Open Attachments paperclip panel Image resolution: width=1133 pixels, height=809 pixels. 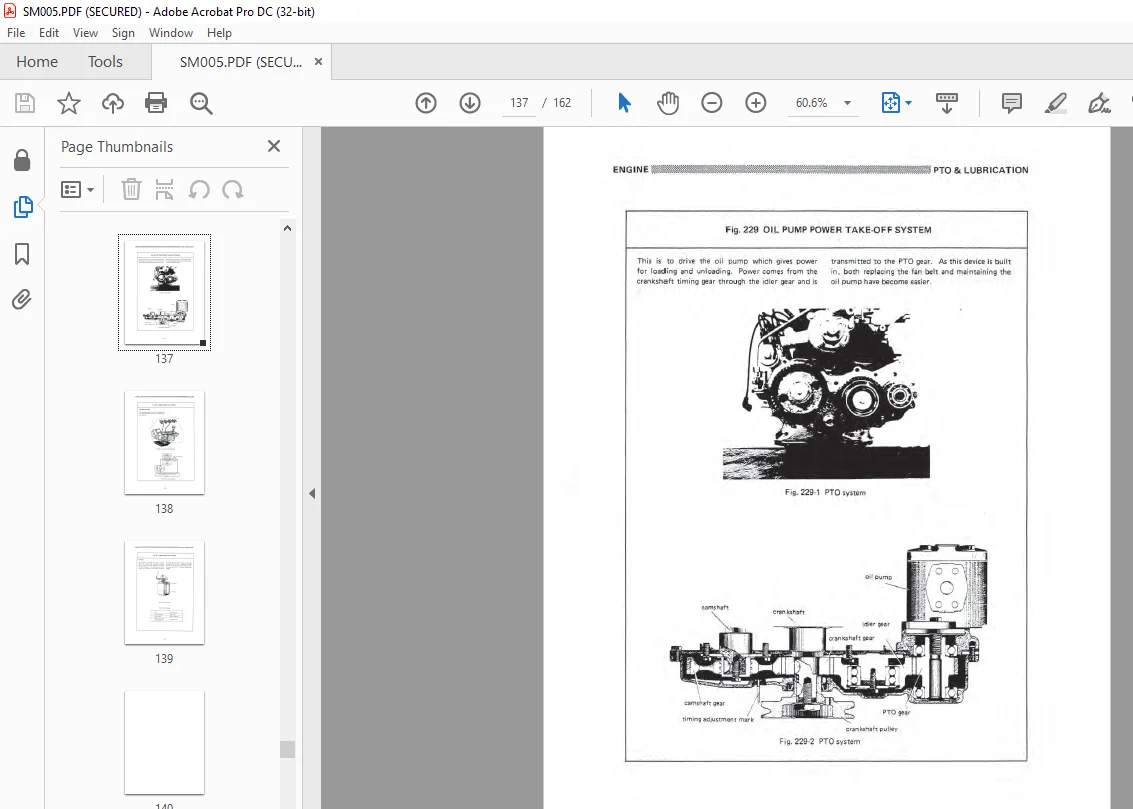click(x=22, y=299)
